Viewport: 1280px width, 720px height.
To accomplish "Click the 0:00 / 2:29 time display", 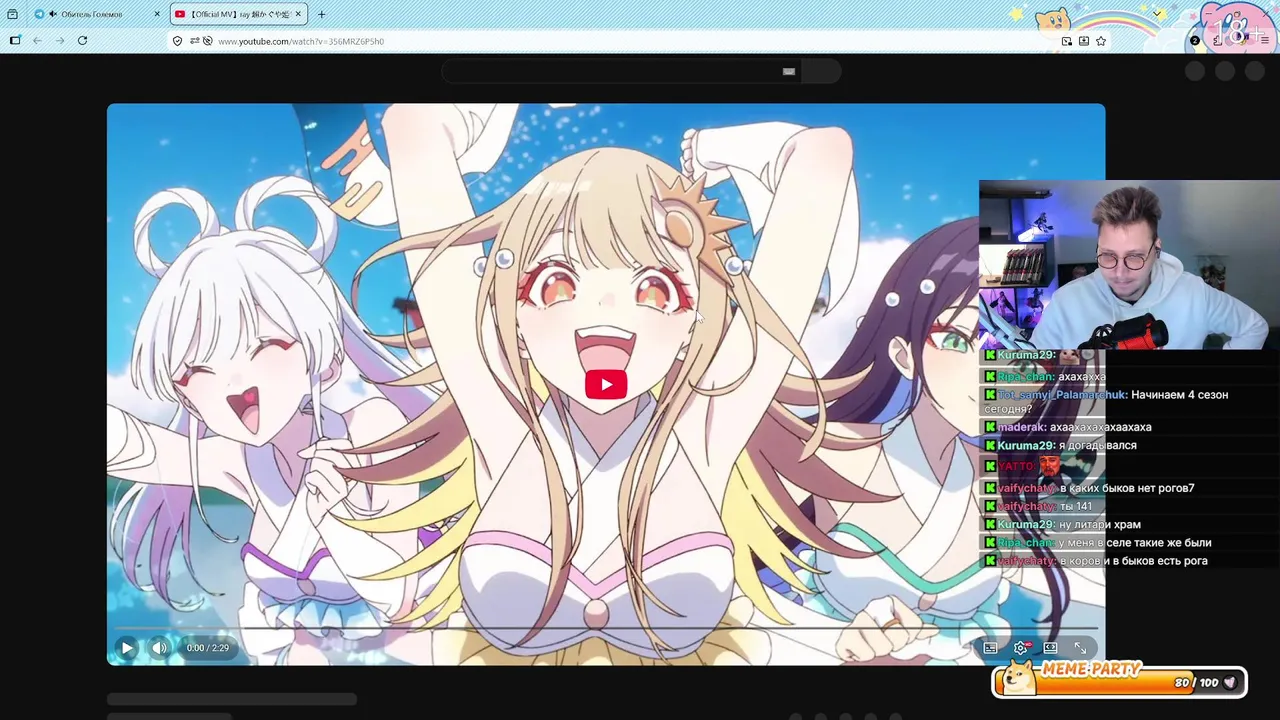I will (x=208, y=648).
